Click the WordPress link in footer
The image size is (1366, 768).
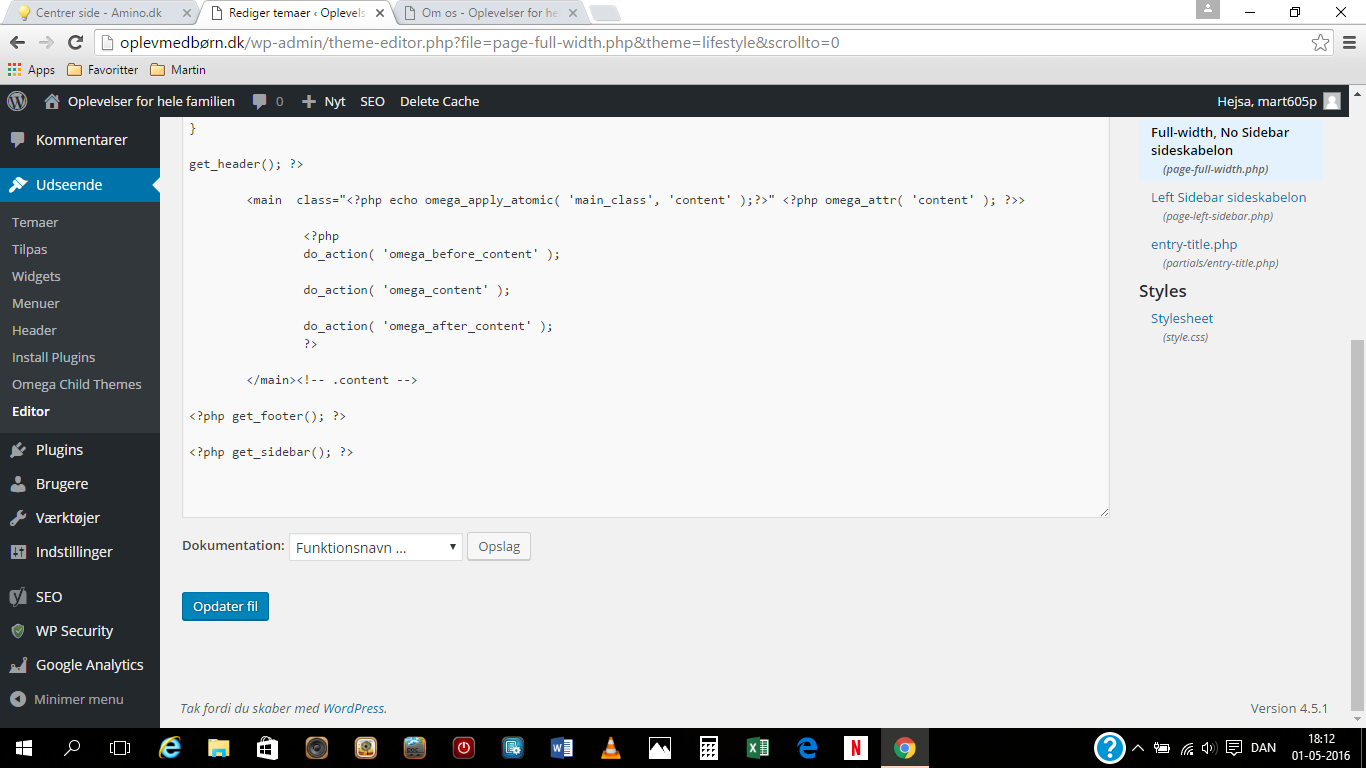353,708
